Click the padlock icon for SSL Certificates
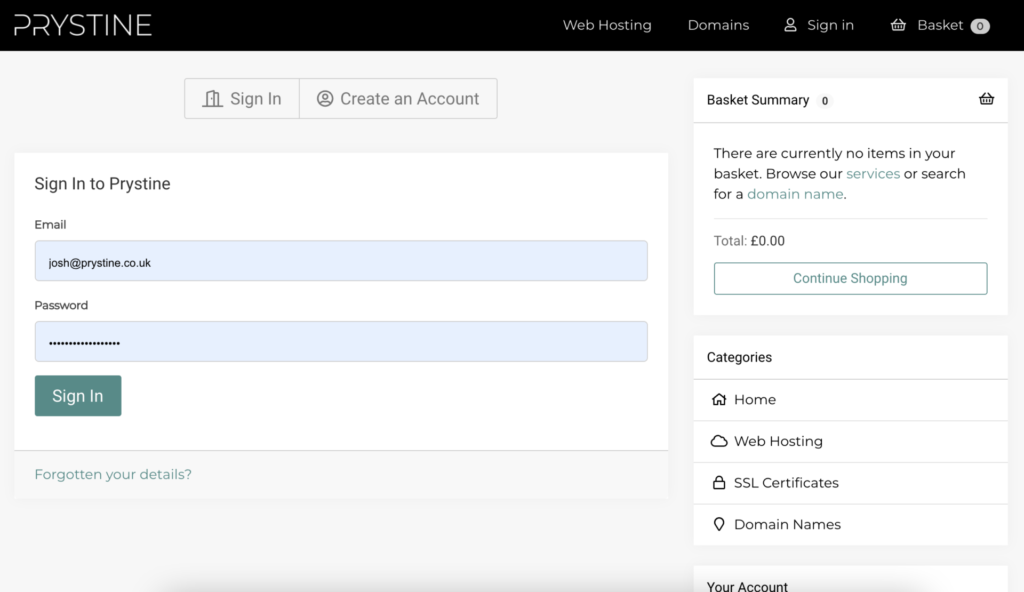The image size is (1024, 592). point(718,483)
